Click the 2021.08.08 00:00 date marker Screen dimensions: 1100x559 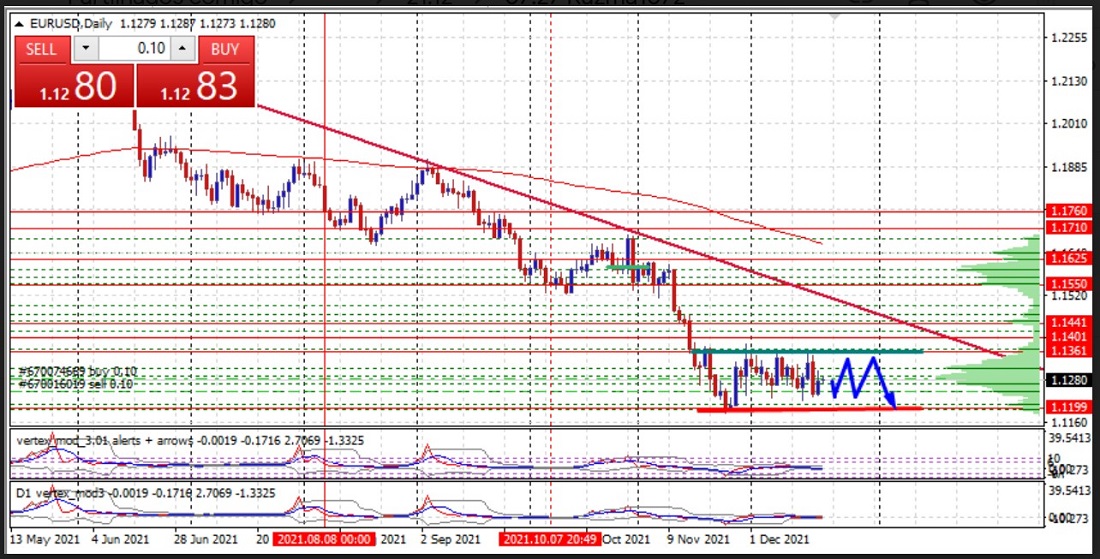click(325, 539)
